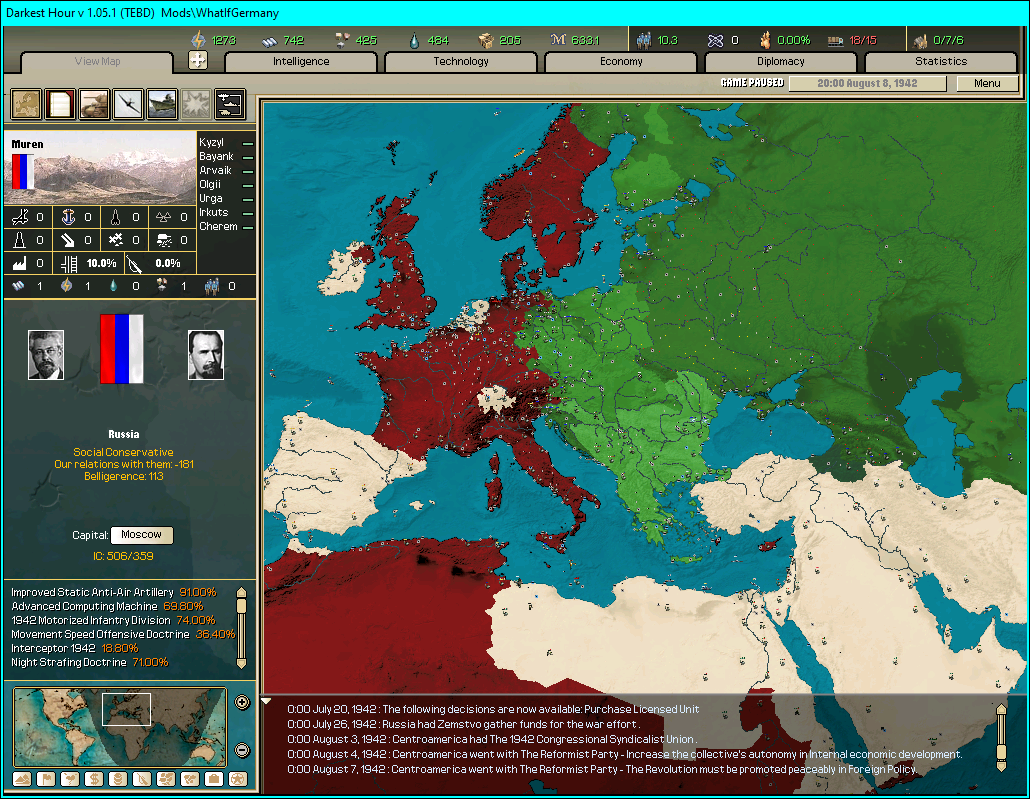This screenshot has height=799, width=1030.
Task: Open the land units tank icon
Action: point(95,104)
